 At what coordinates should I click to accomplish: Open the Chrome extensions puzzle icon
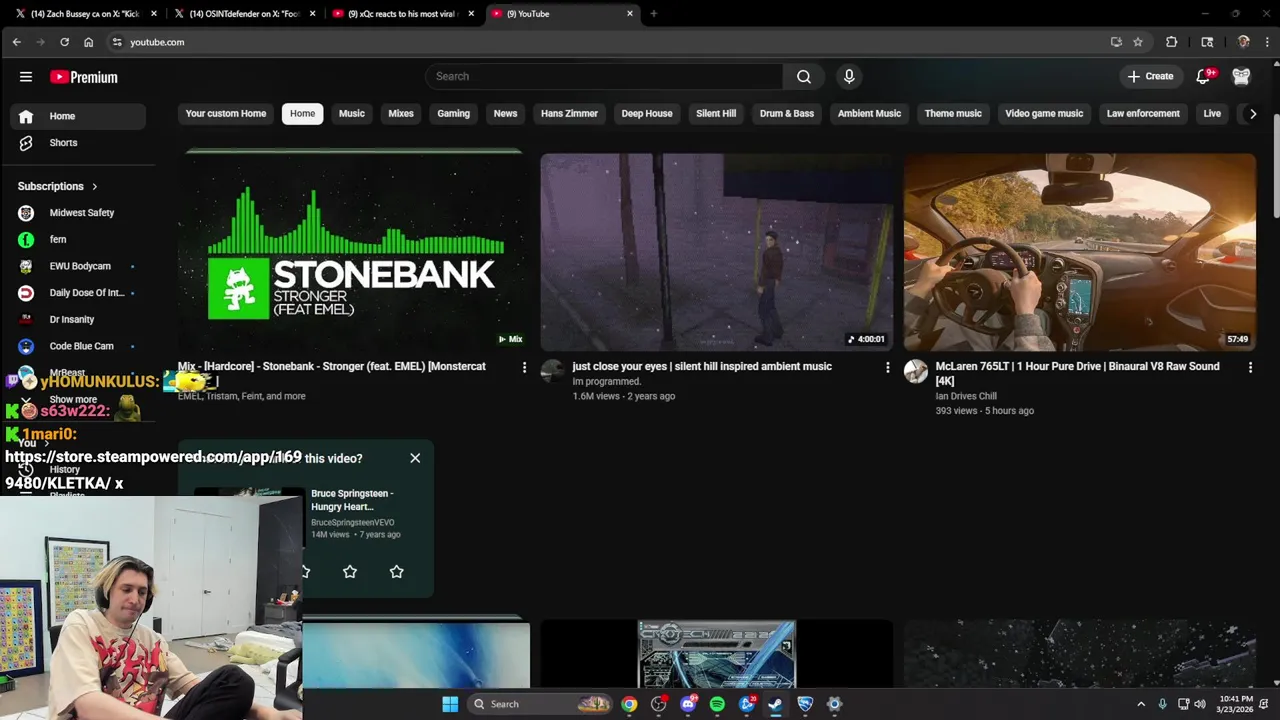click(x=1171, y=42)
